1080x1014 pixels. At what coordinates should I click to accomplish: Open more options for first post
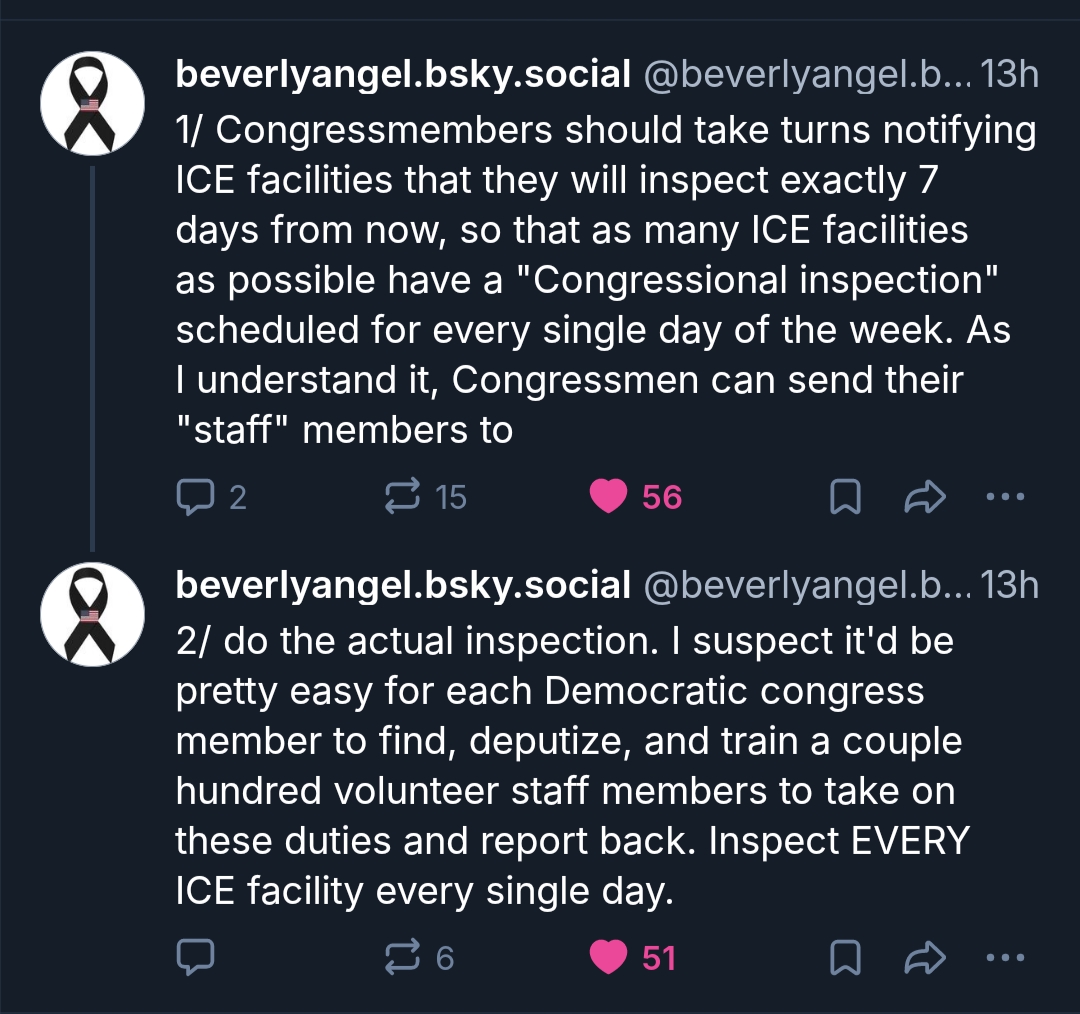point(1004,496)
